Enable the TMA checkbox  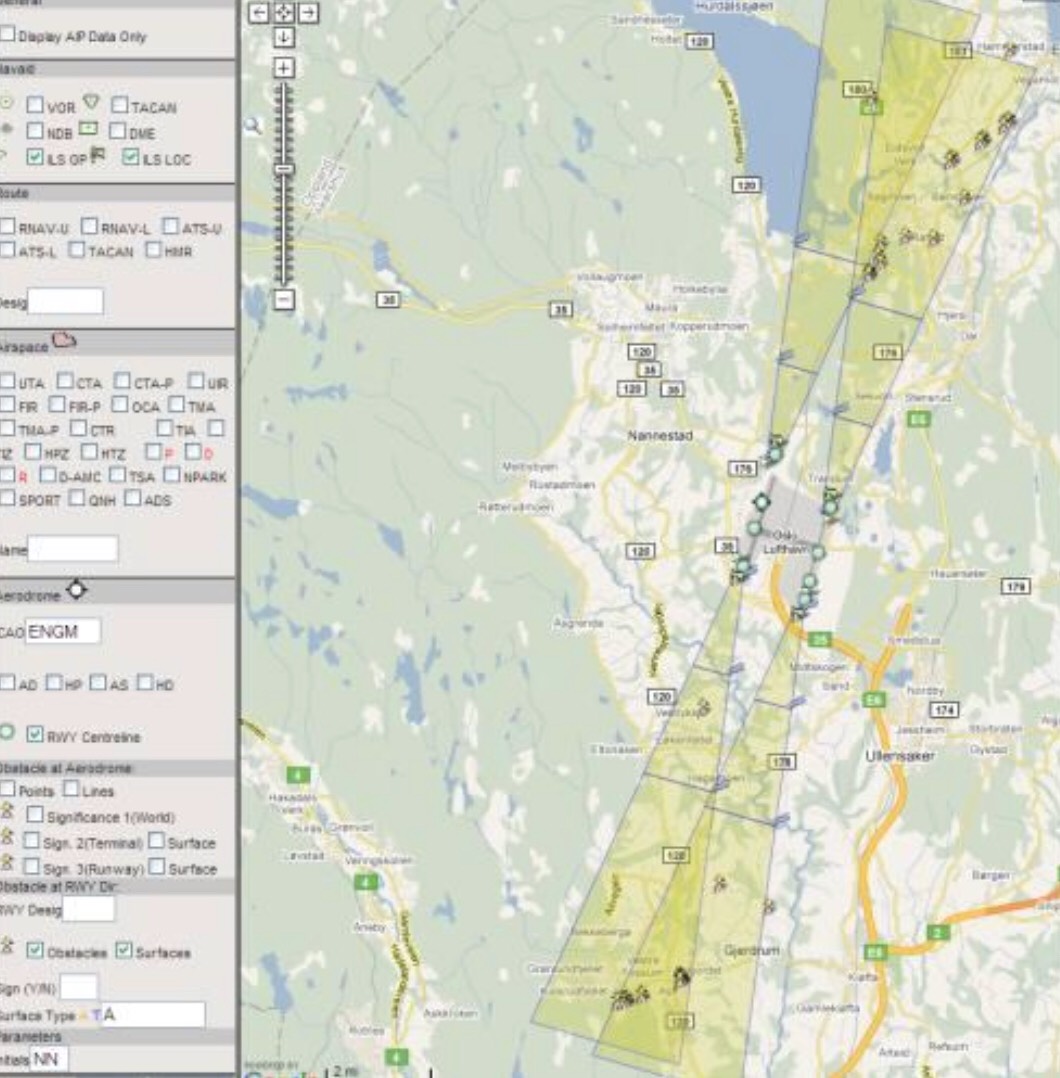point(177,404)
